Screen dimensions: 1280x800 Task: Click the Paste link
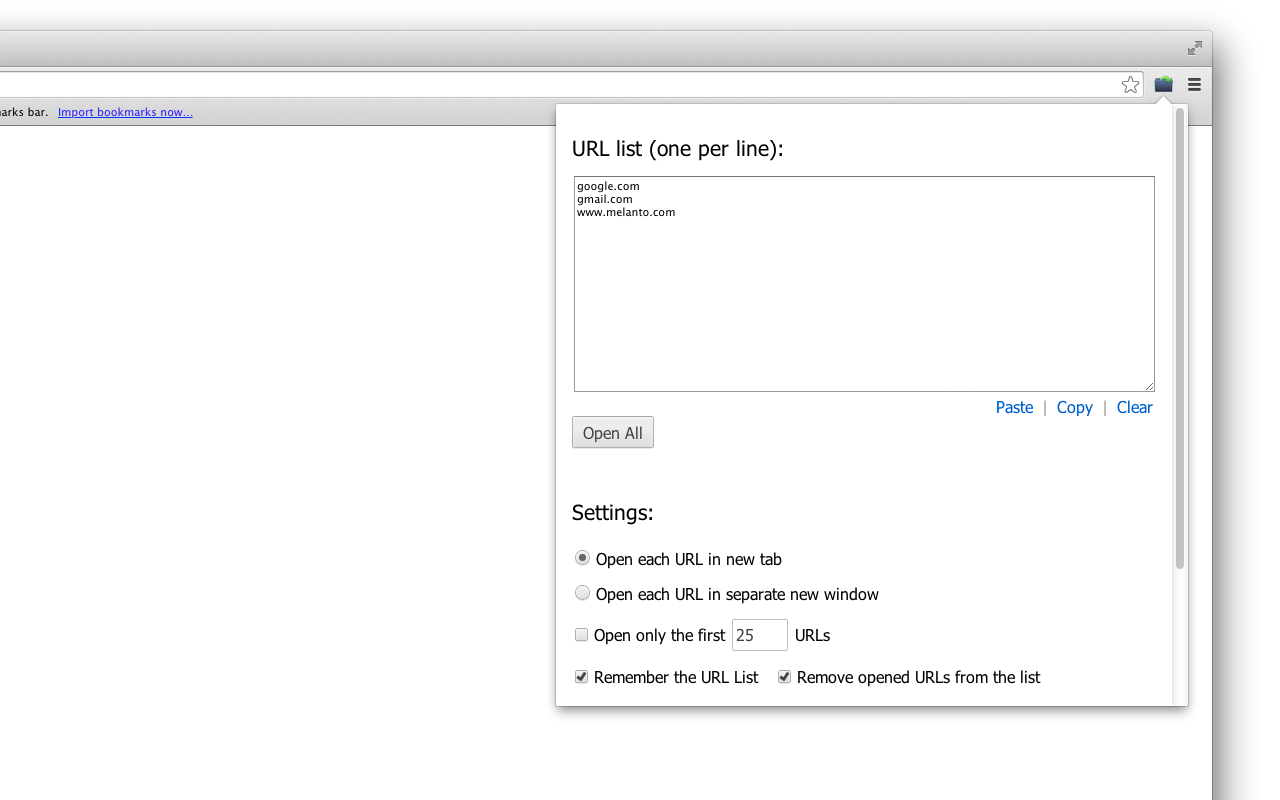pyautogui.click(x=1014, y=407)
